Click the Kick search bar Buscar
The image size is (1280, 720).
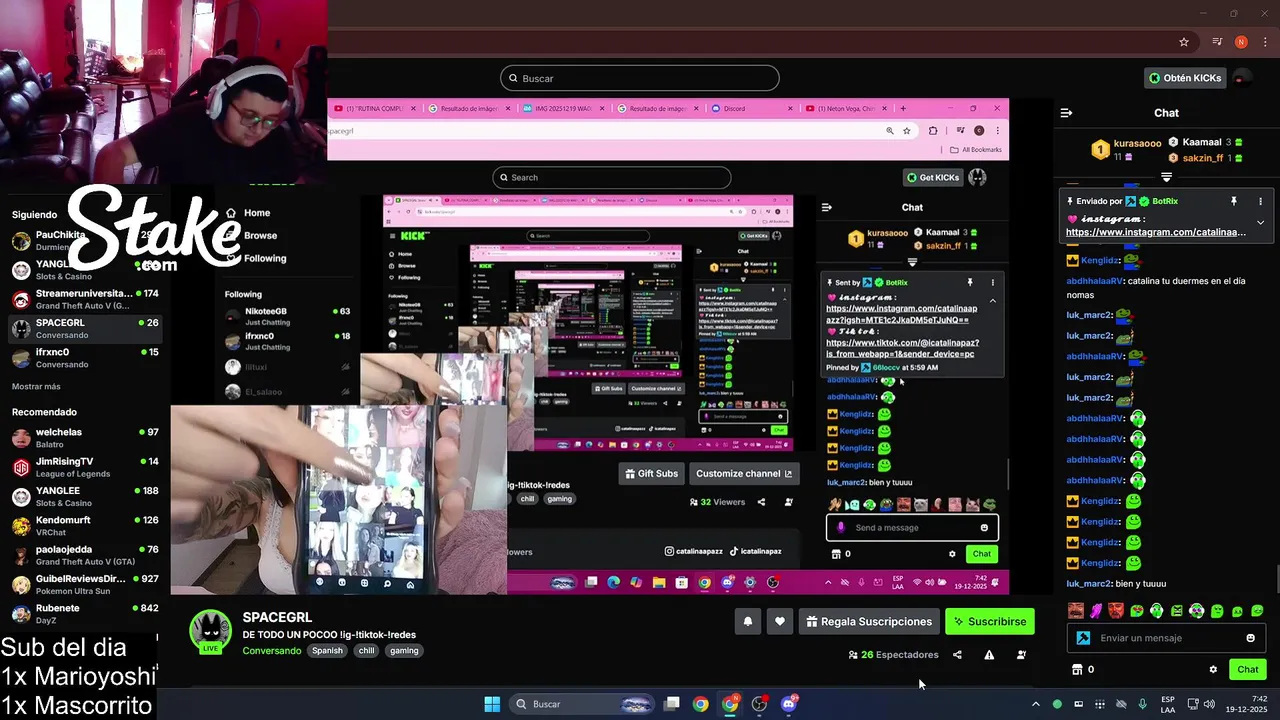coord(640,78)
